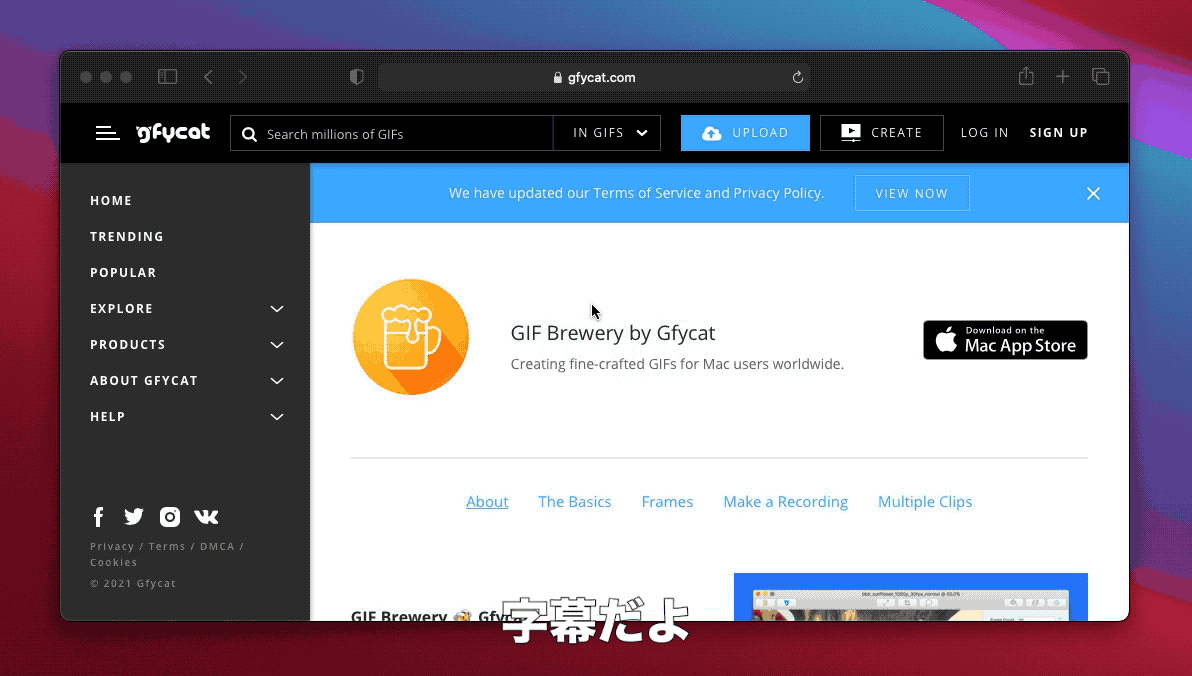
Task: Open Gfycat's Twitter page via bird icon
Action: pyautogui.click(x=134, y=516)
